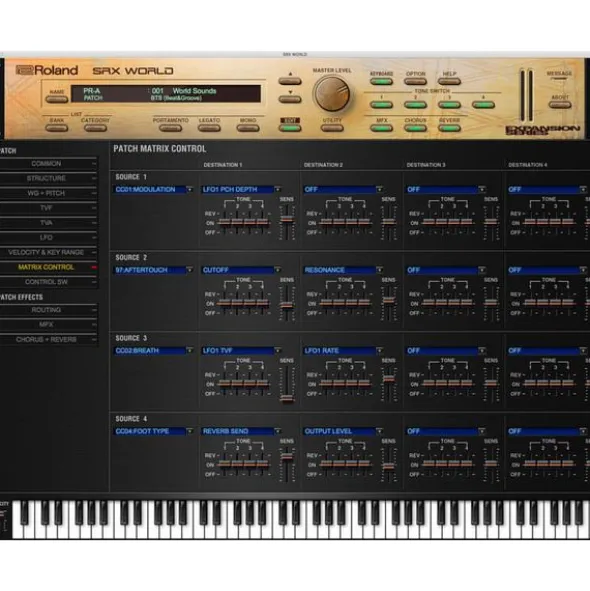The height and width of the screenshot is (591, 590).
Task: Toggle LEGATO mode
Action: (x=209, y=128)
